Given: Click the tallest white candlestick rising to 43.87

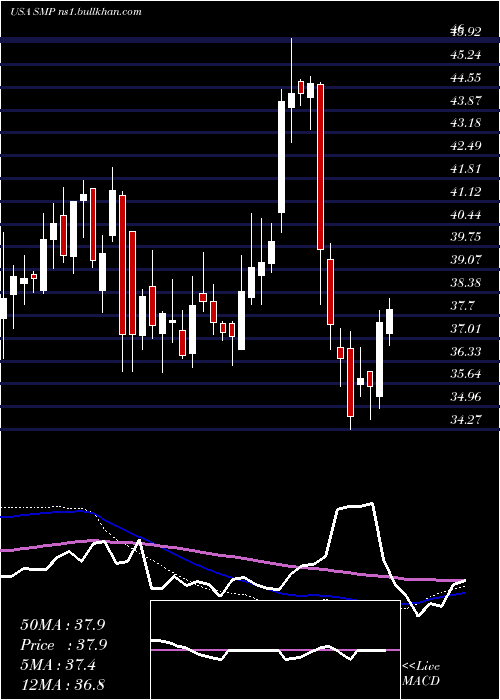Looking at the screenshot, I should [x=281, y=157].
